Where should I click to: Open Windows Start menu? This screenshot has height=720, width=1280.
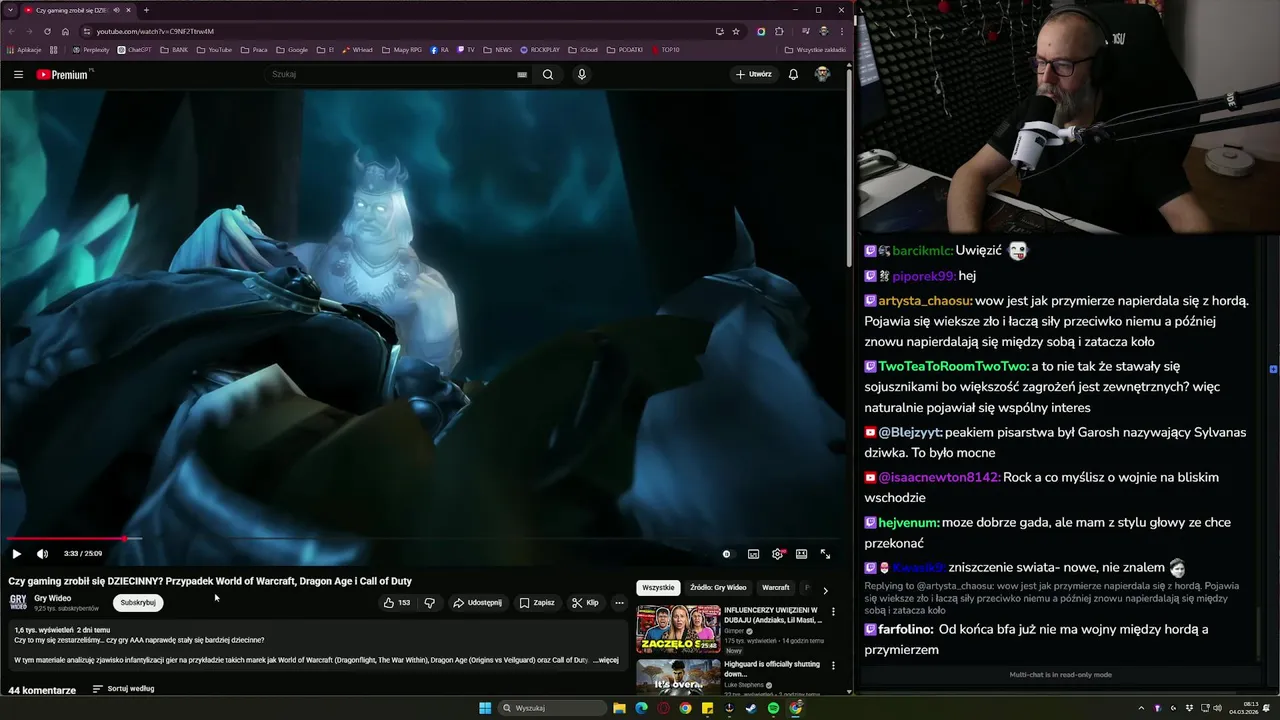pyautogui.click(x=485, y=708)
